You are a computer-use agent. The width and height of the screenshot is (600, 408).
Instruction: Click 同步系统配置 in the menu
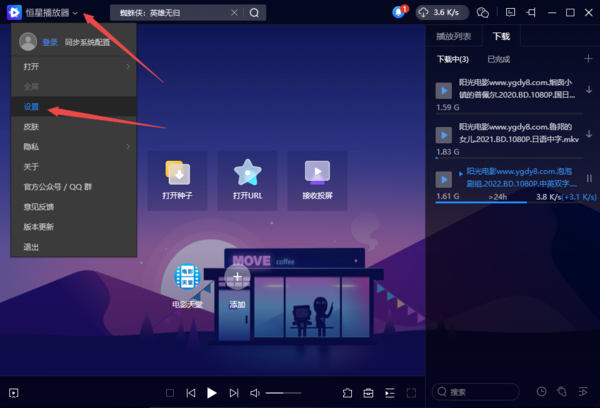[87, 42]
